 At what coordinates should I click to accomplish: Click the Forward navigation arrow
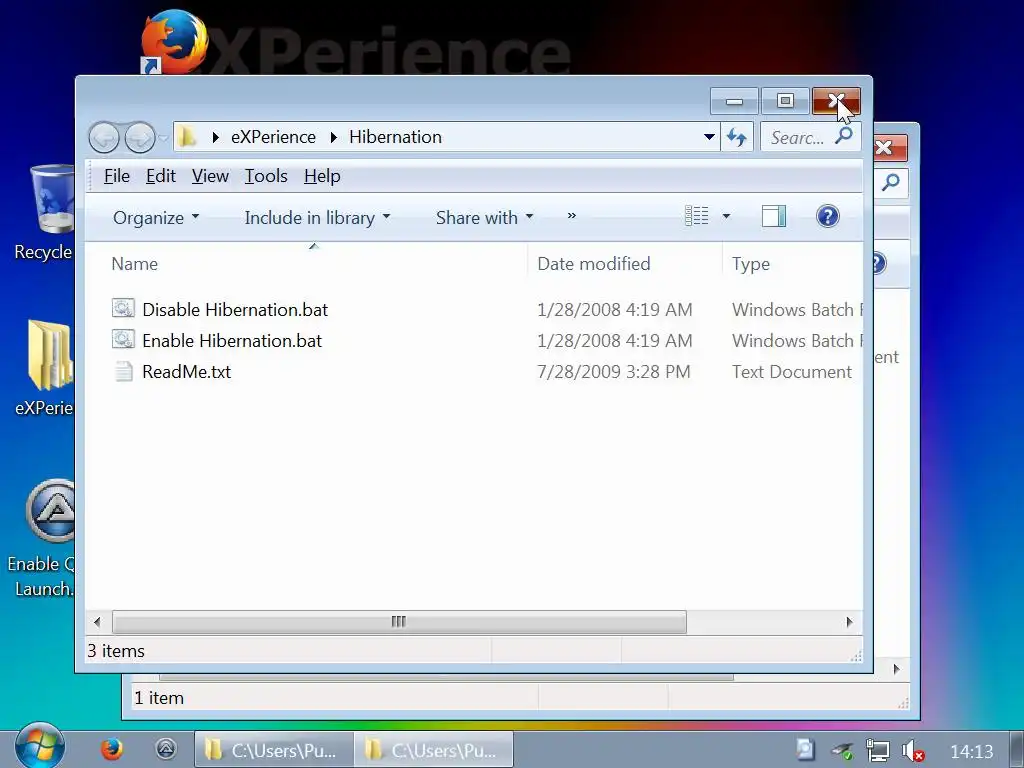tap(140, 138)
